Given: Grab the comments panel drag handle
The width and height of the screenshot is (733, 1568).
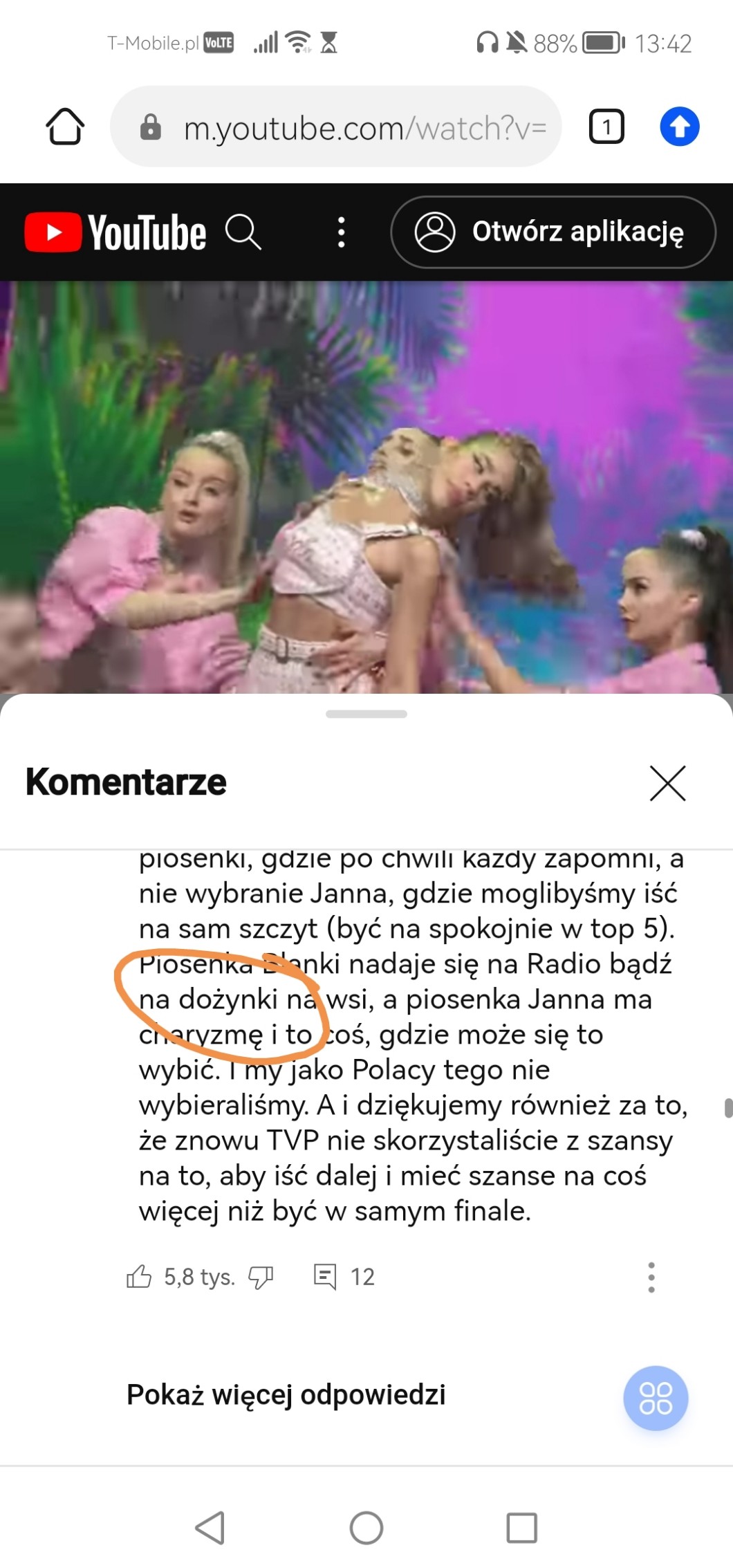Looking at the screenshot, I should [x=366, y=714].
